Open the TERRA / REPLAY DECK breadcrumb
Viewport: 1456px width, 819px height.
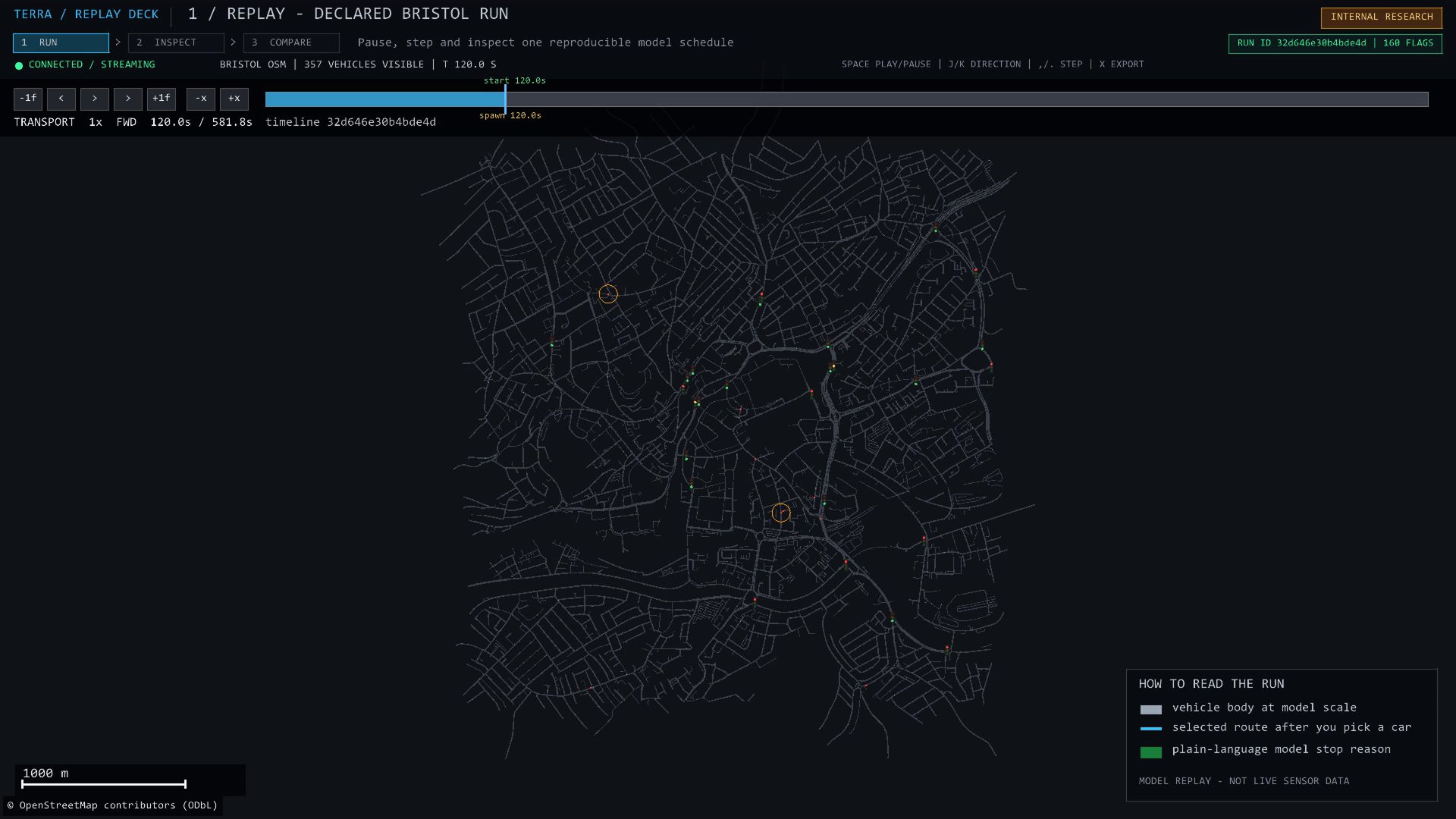tap(86, 14)
